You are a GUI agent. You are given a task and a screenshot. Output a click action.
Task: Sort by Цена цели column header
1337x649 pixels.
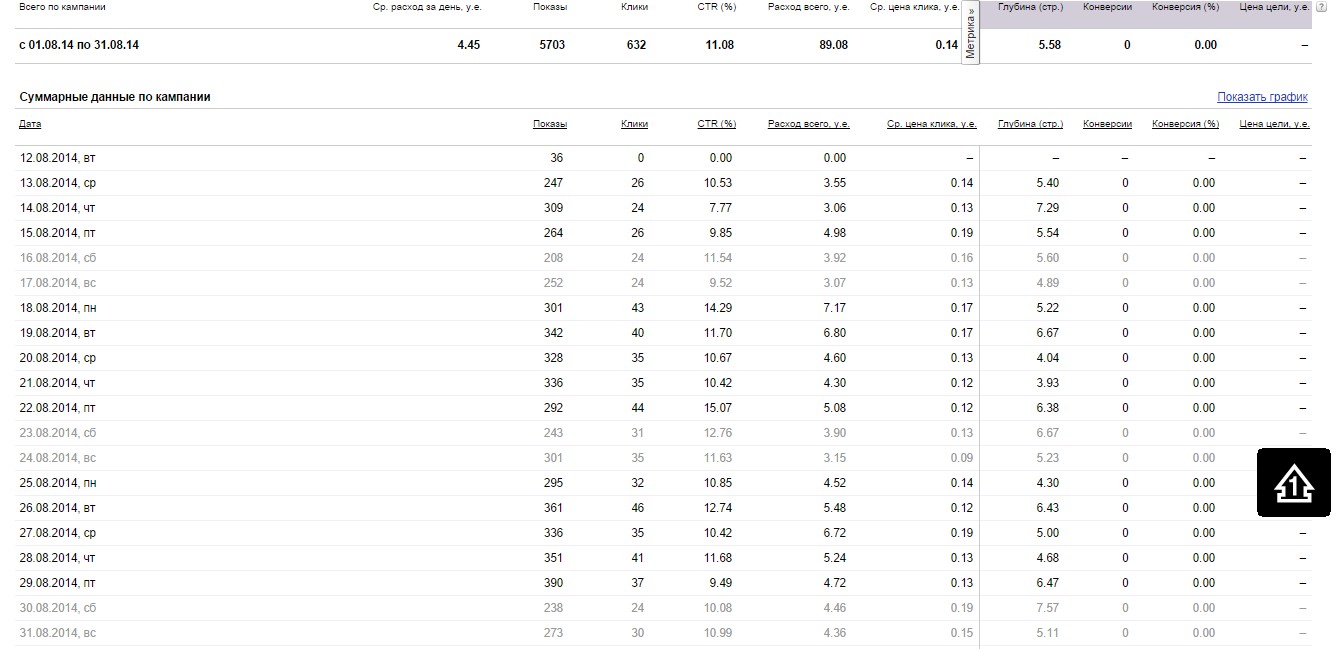click(x=1273, y=124)
